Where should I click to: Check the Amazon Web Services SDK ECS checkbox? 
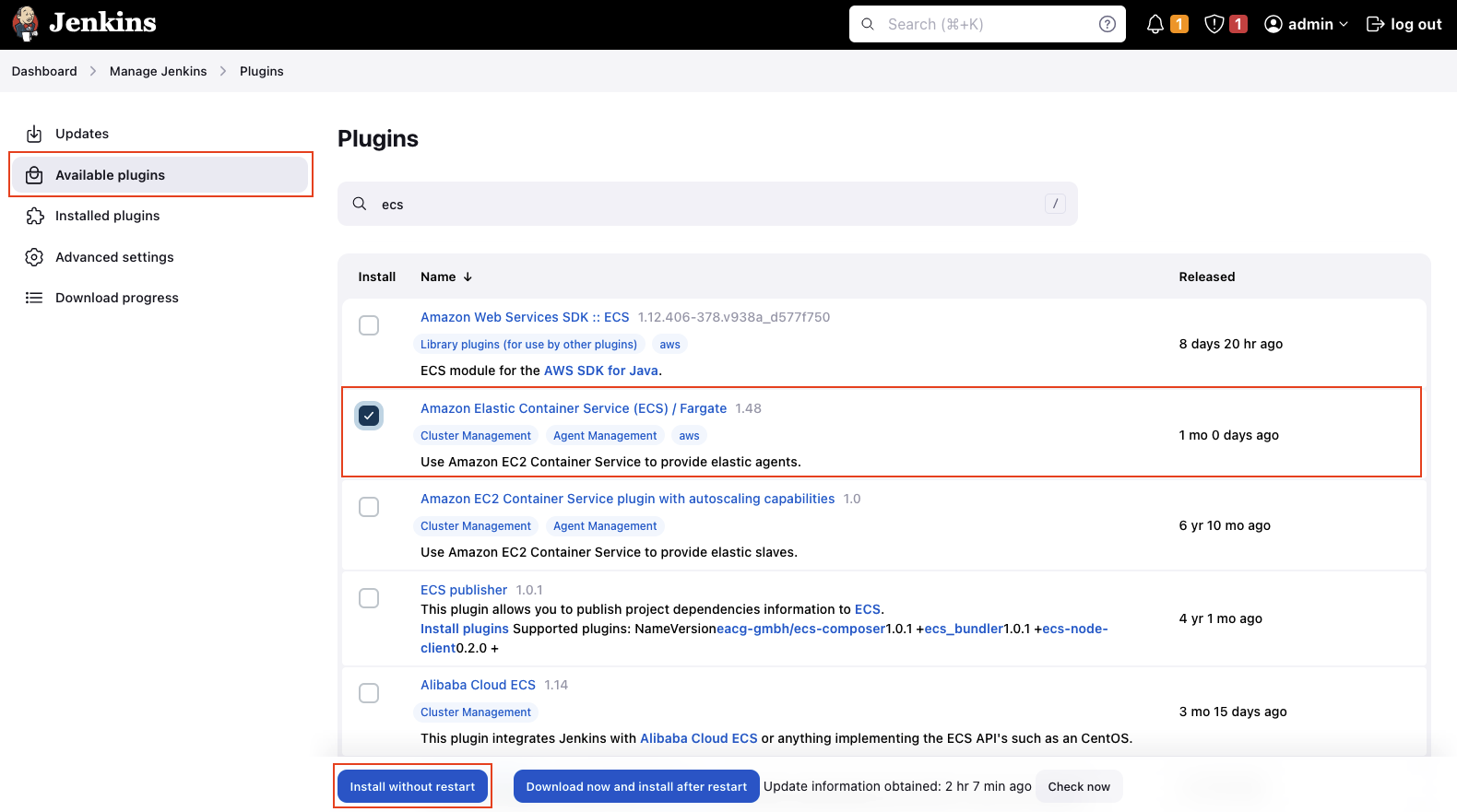(x=369, y=324)
